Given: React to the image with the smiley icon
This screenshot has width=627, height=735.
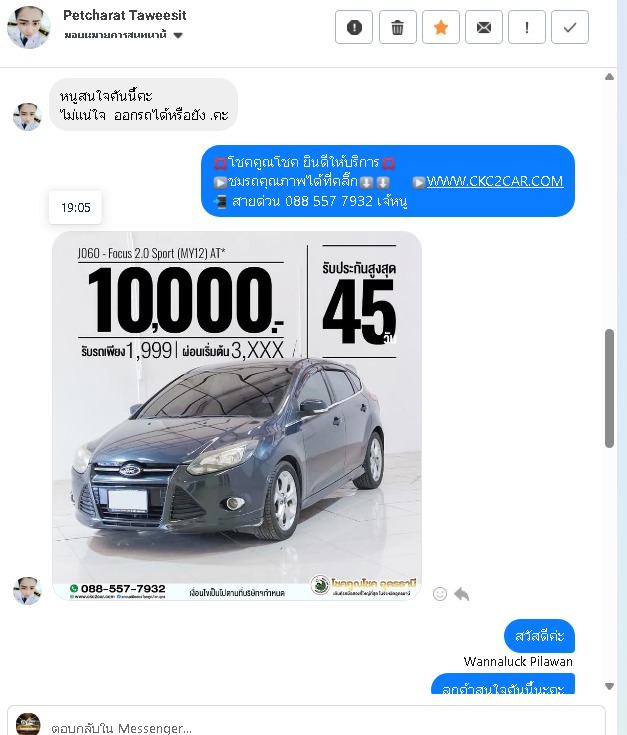Looking at the screenshot, I should click(440, 594).
